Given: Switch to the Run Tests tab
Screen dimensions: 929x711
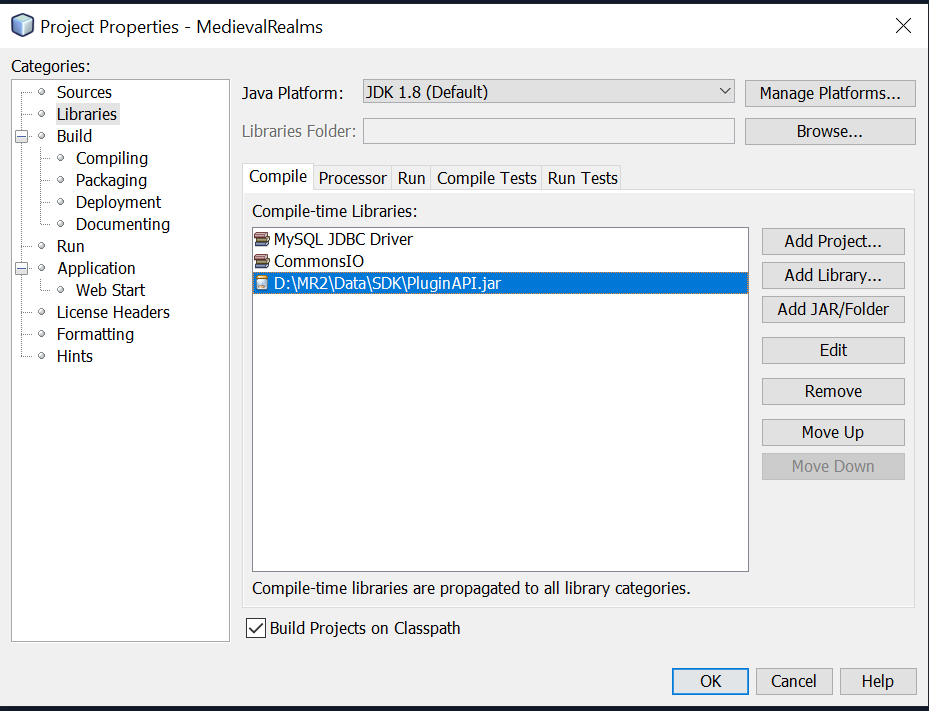Looking at the screenshot, I should click(x=582, y=178).
